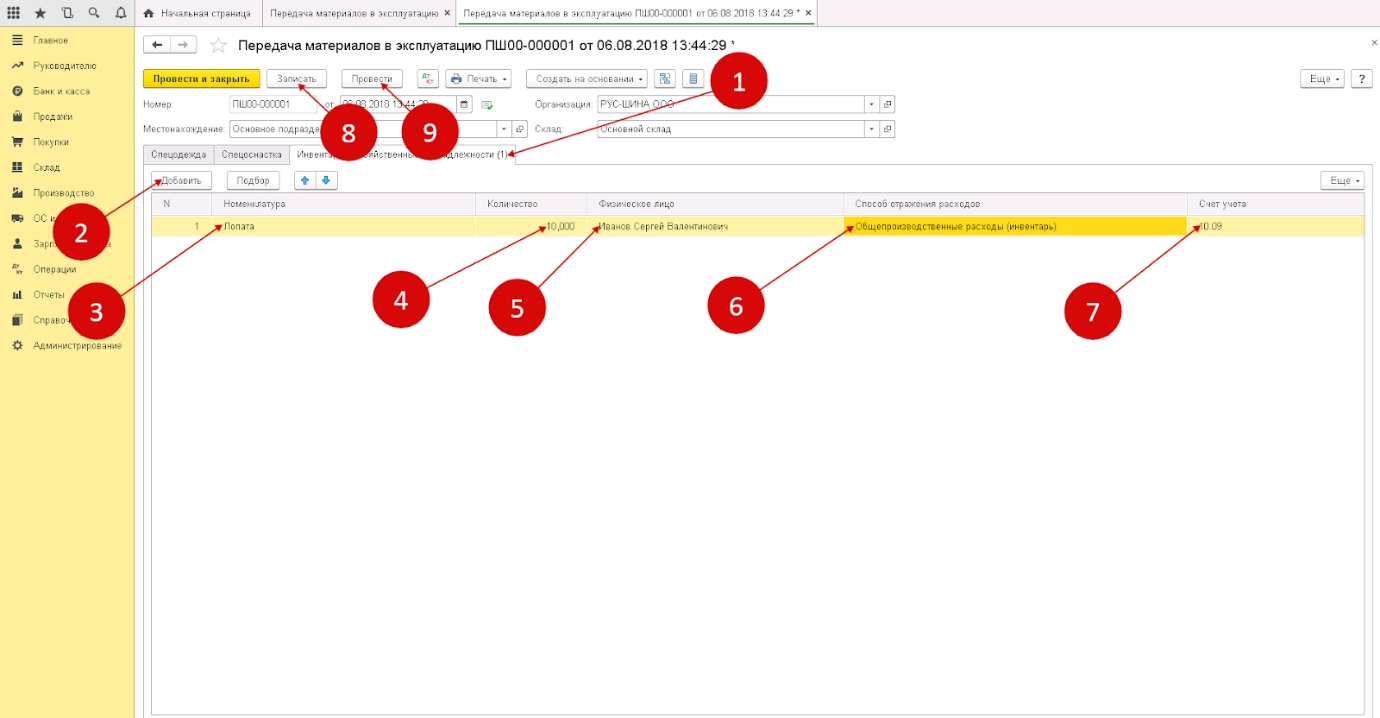
Task: Open notifications bell icon
Action: pos(120,13)
